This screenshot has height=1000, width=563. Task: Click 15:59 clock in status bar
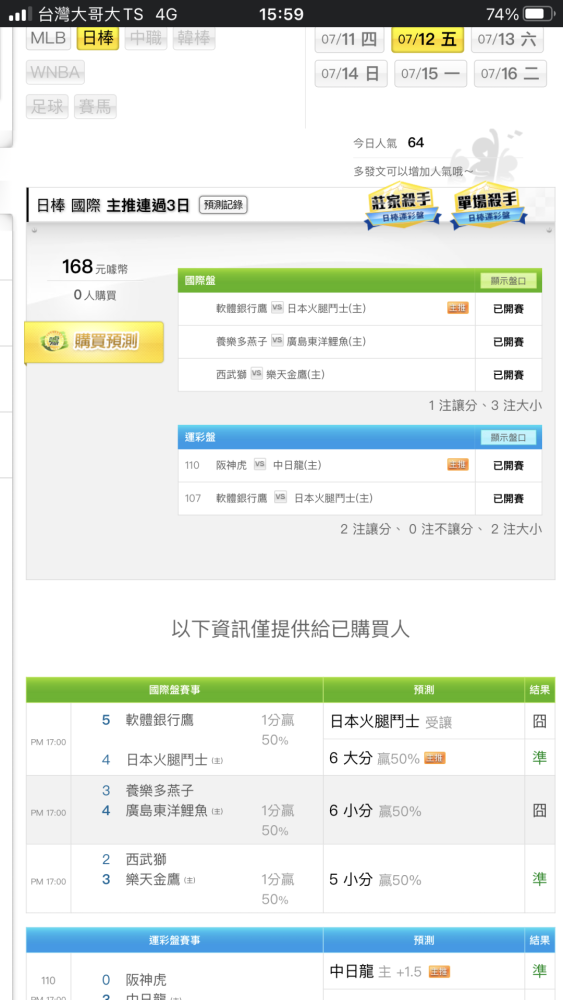point(281,13)
